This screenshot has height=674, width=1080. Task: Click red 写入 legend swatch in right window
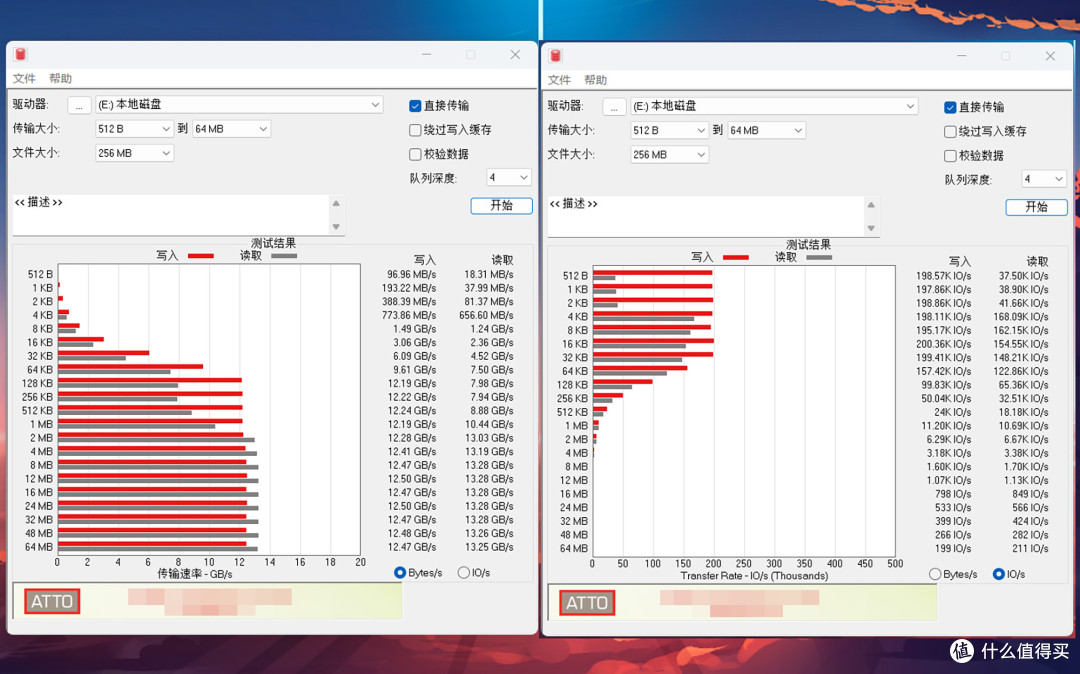736,257
